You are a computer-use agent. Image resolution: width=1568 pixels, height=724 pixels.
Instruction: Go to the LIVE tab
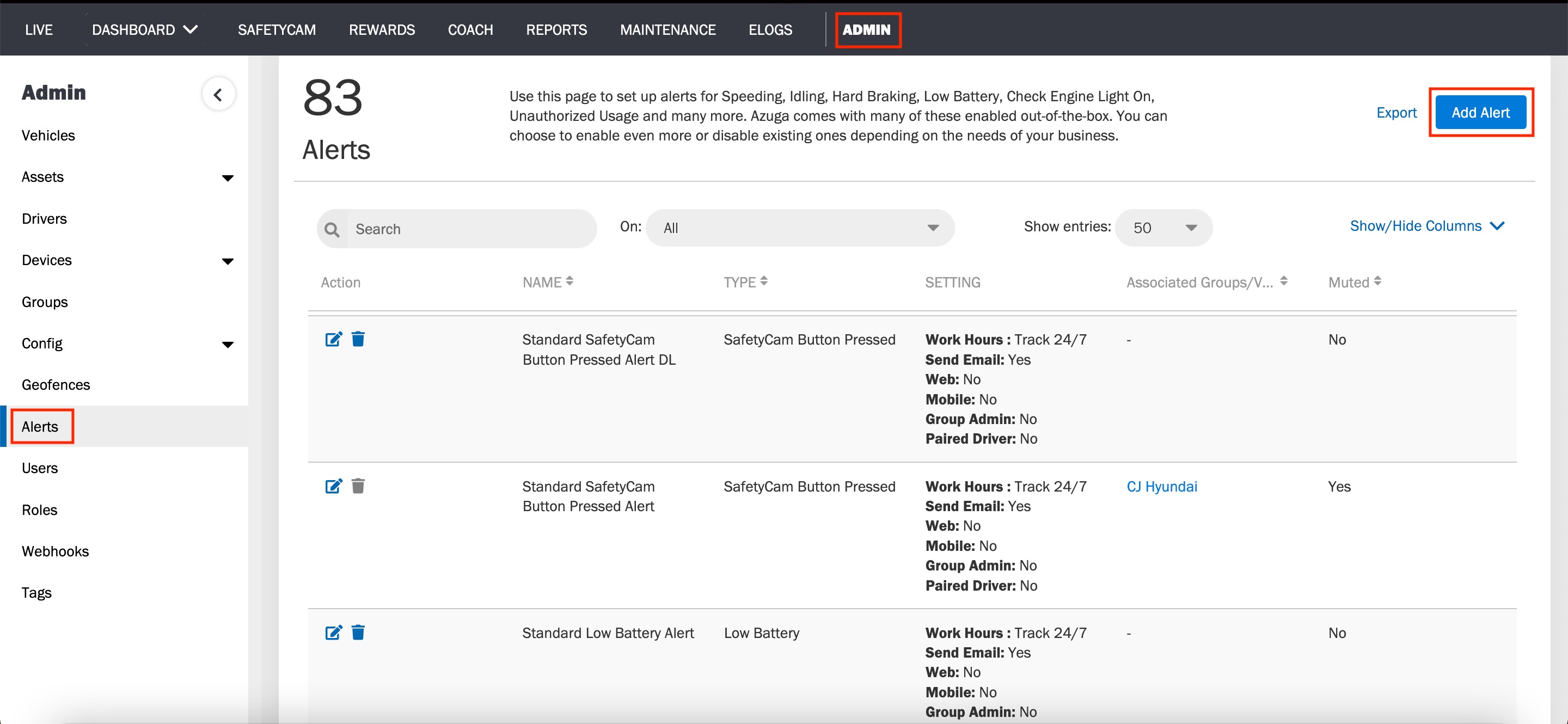click(x=39, y=29)
